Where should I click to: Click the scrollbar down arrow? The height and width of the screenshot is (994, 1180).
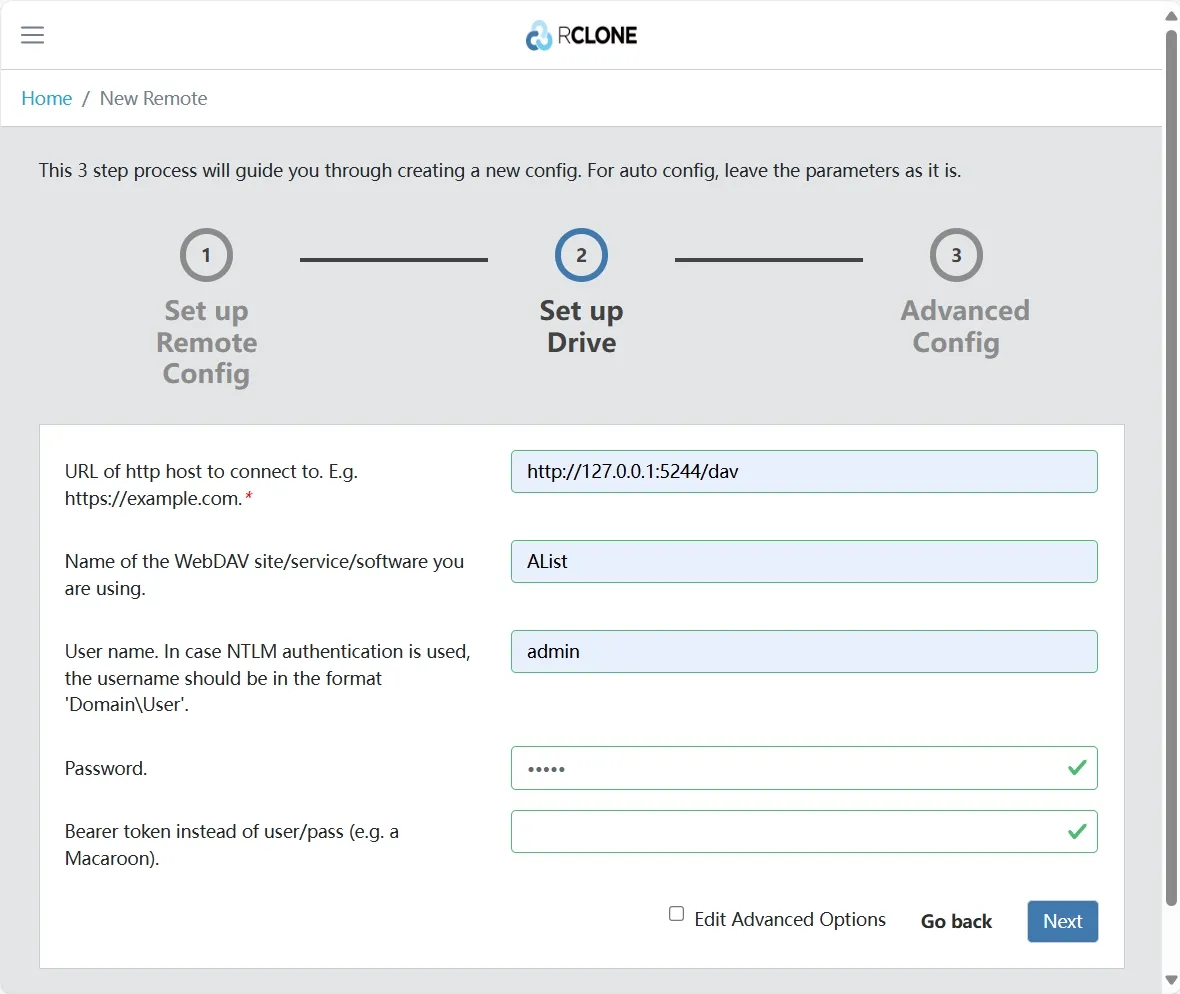click(x=1171, y=980)
